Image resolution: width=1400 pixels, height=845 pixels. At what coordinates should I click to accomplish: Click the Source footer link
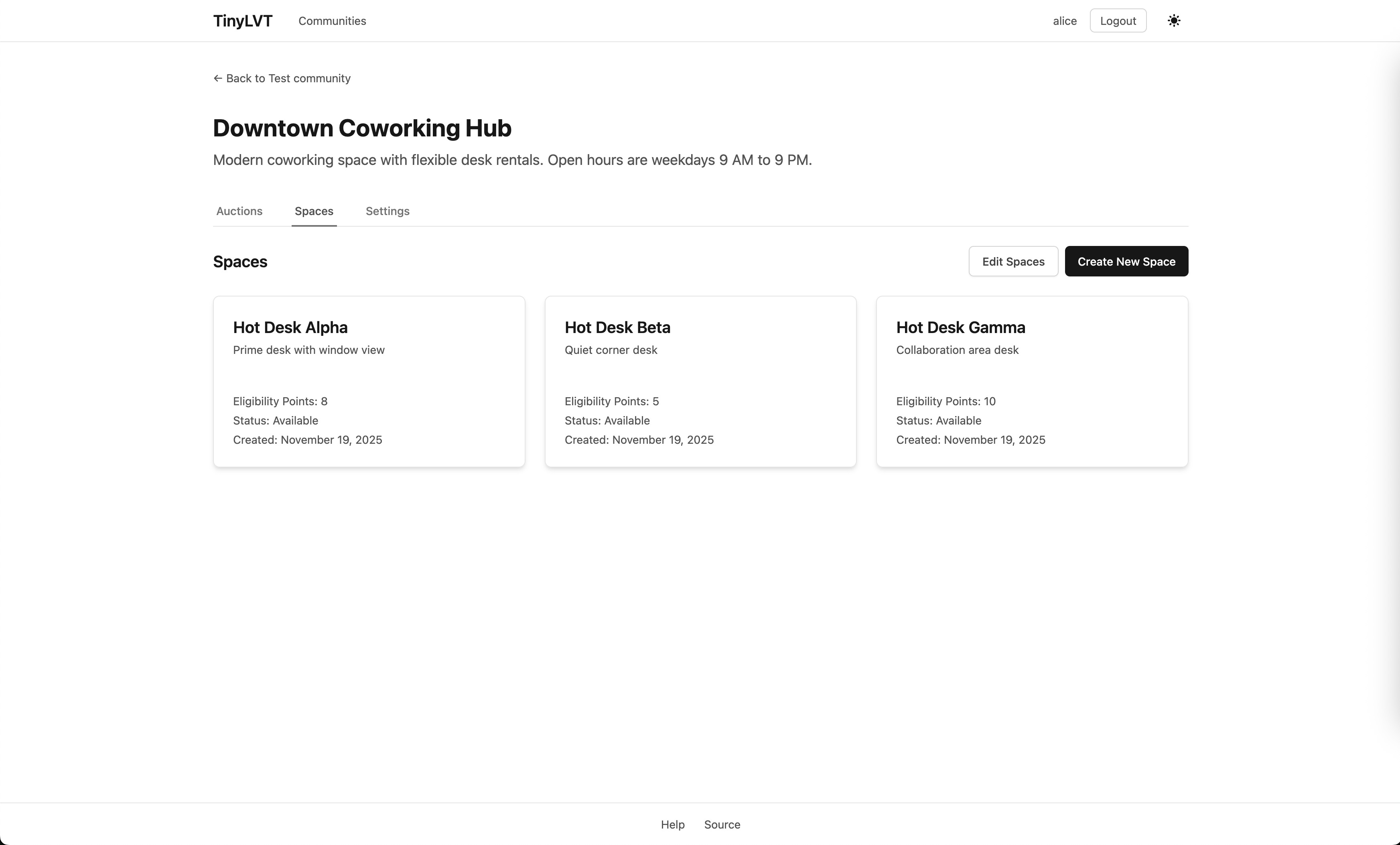click(x=722, y=824)
